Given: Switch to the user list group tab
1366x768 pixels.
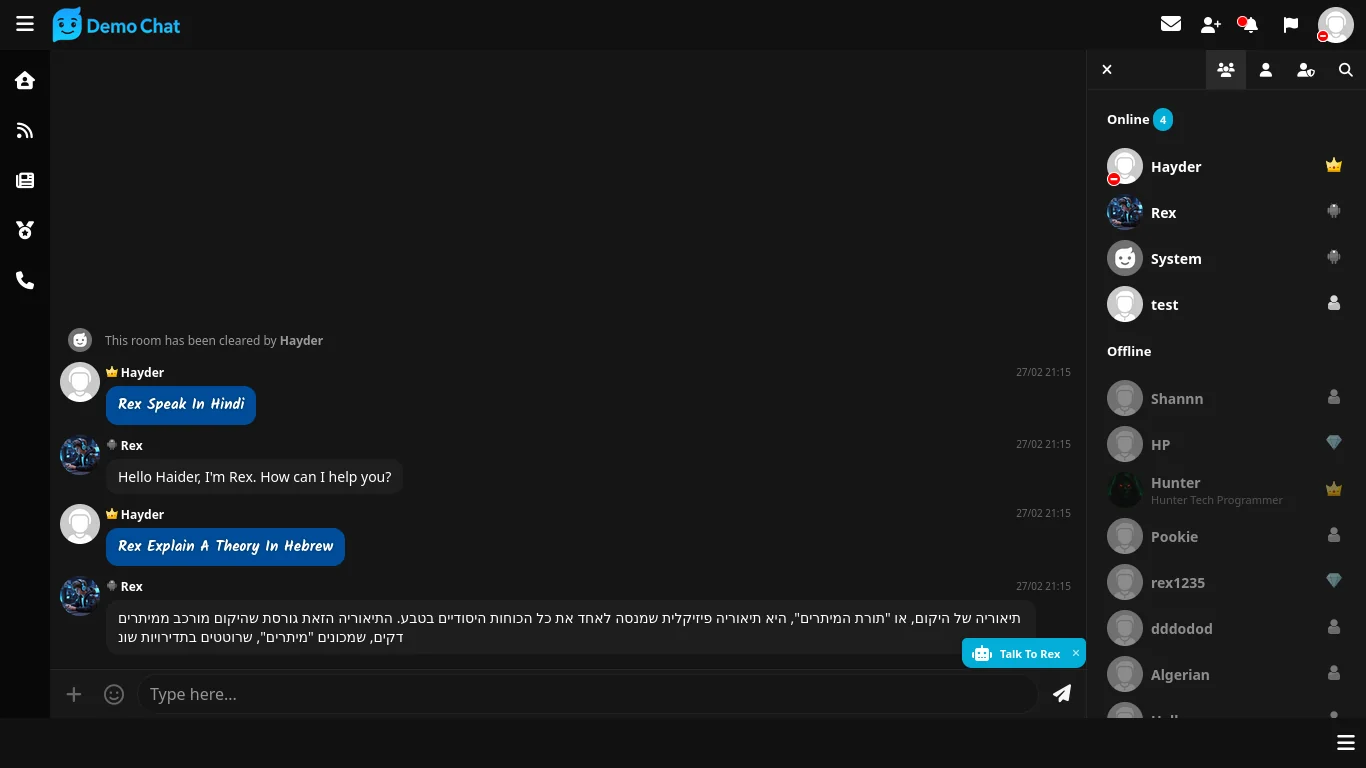Looking at the screenshot, I should pyautogui.click(x=1226, y=70).
